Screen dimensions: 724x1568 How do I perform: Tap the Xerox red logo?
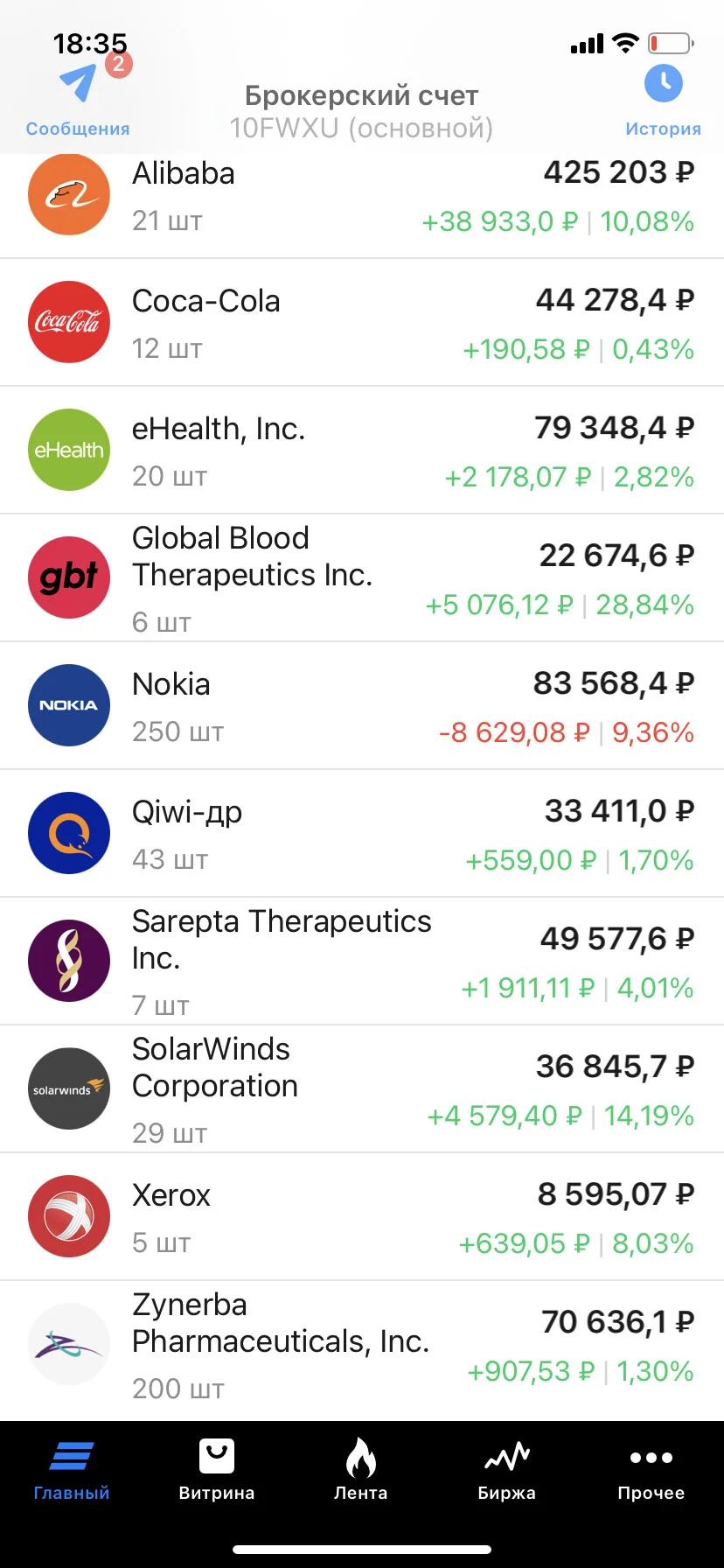[69, 1216]
